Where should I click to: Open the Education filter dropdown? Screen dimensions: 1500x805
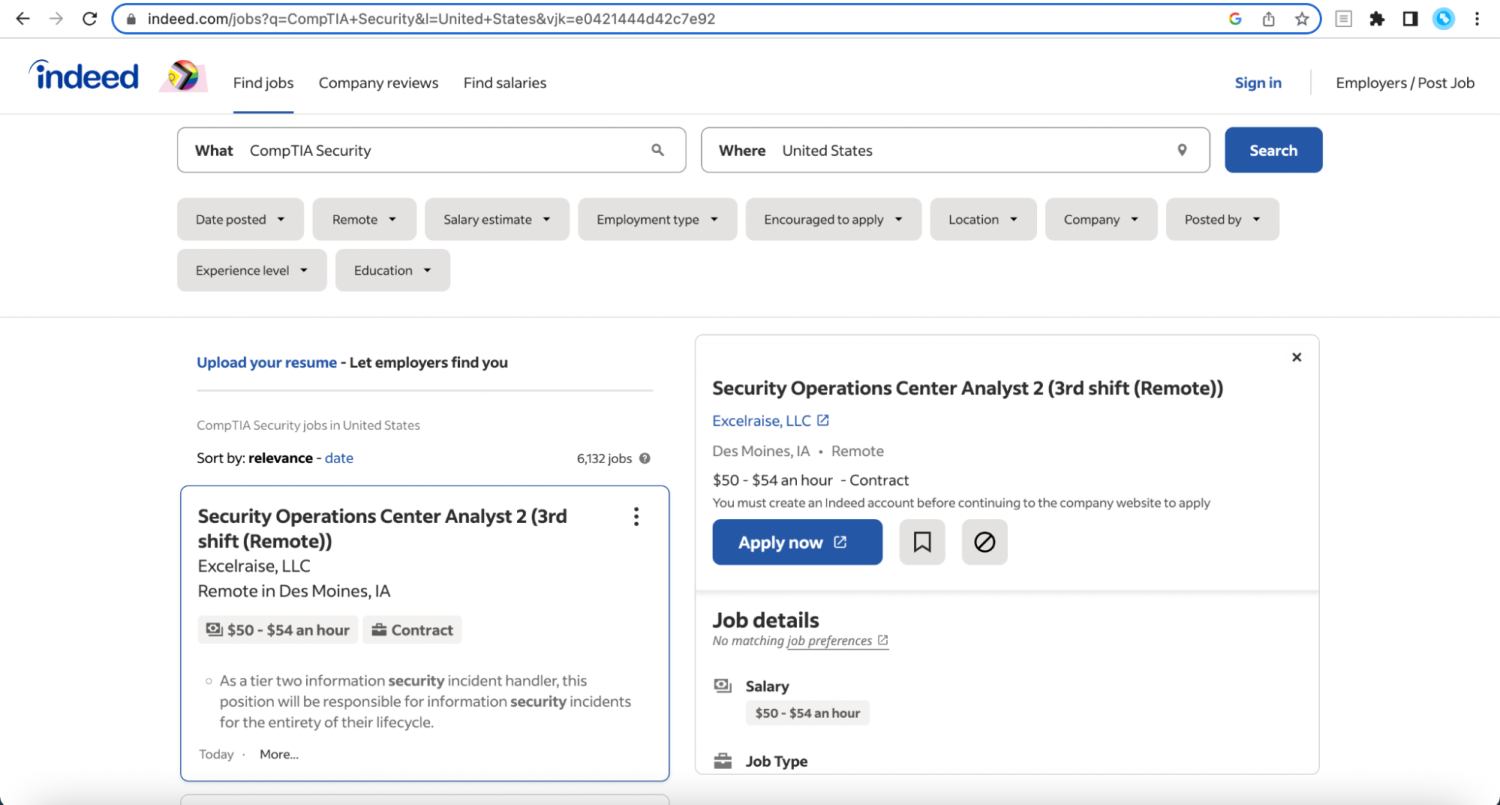click(393, 270)
